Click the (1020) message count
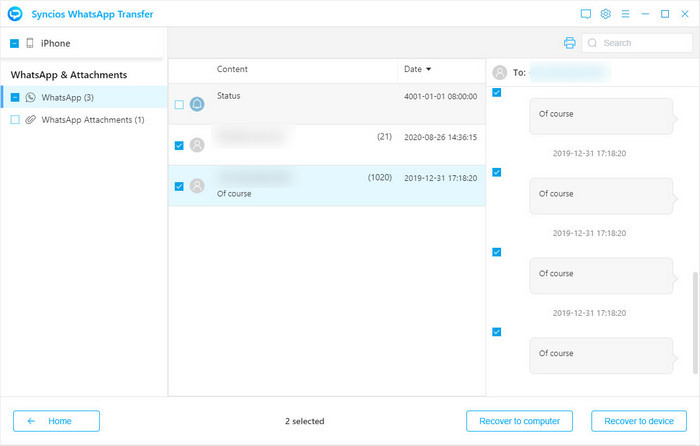 (x=380, y=177)
